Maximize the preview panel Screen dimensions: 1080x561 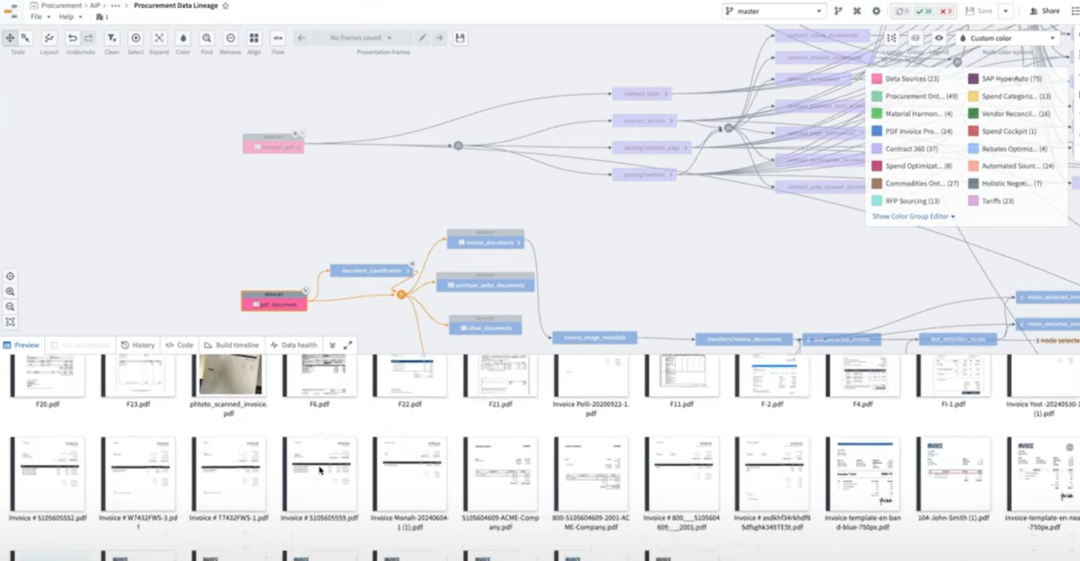click(348, 345)
